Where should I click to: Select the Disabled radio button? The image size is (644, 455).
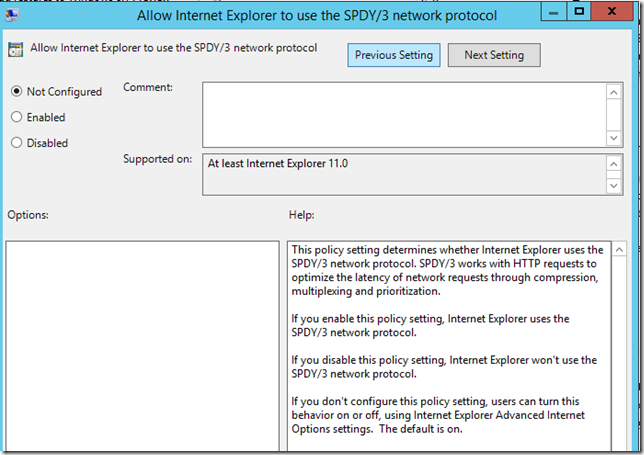[16, 143]
